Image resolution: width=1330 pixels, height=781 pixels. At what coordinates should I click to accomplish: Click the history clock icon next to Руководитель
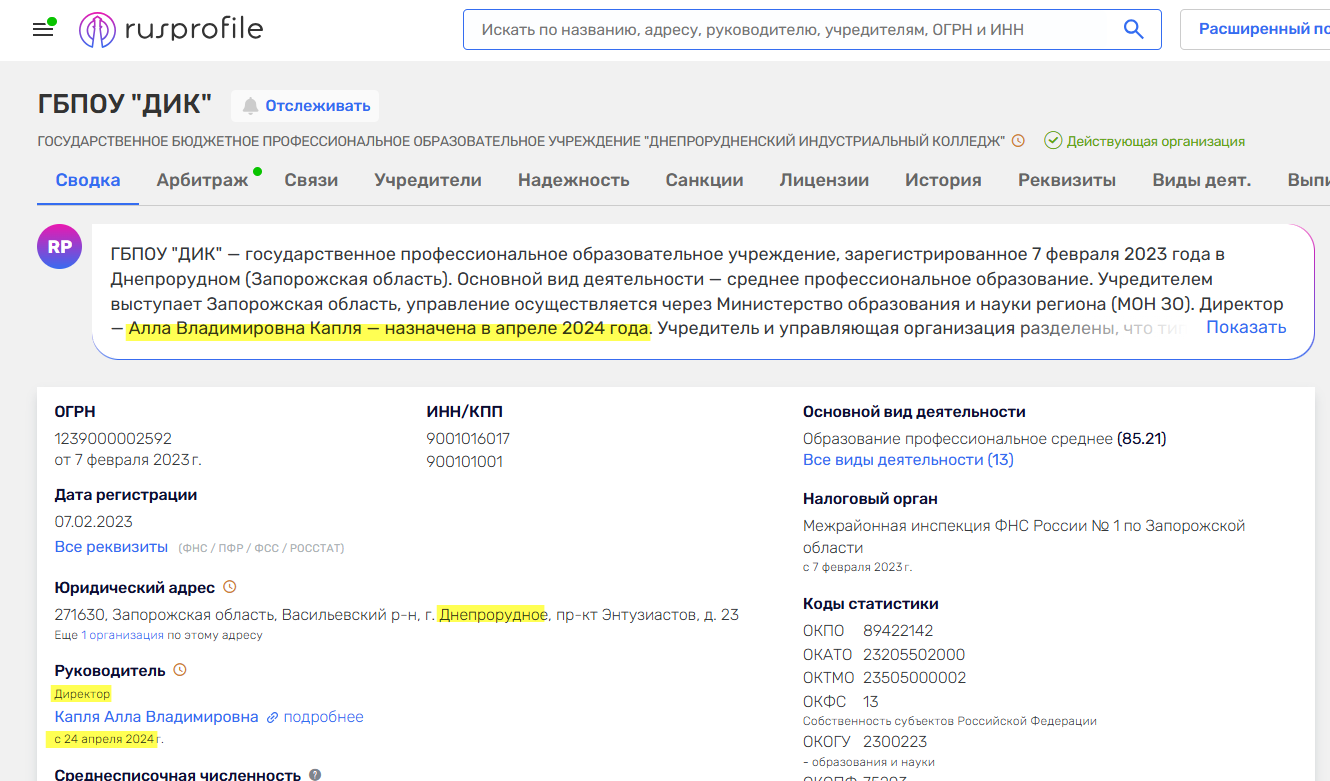coord(180,670)
